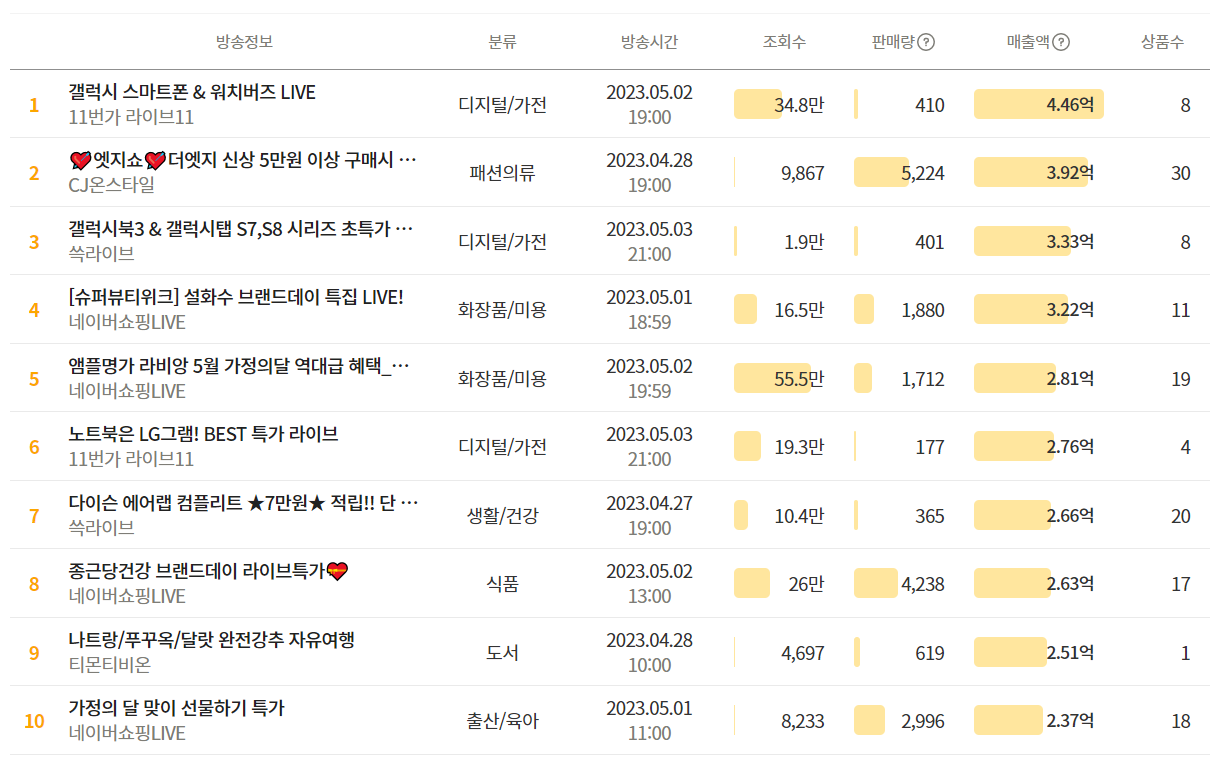Click the 2023.05.01 11:00 broadcast time
Image resolution: width=1227 pixels, height=765 pixels.
[649, 721]
